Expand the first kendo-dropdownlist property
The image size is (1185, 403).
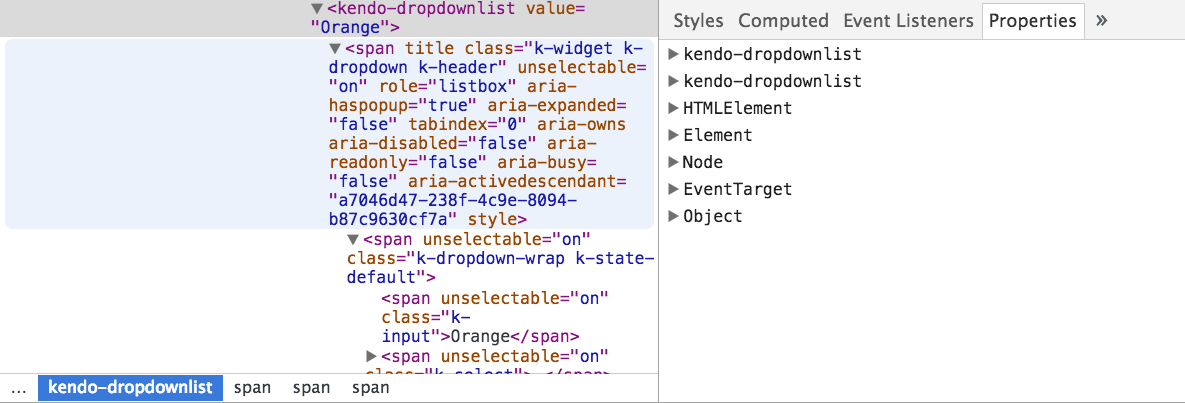pos(673,54)
